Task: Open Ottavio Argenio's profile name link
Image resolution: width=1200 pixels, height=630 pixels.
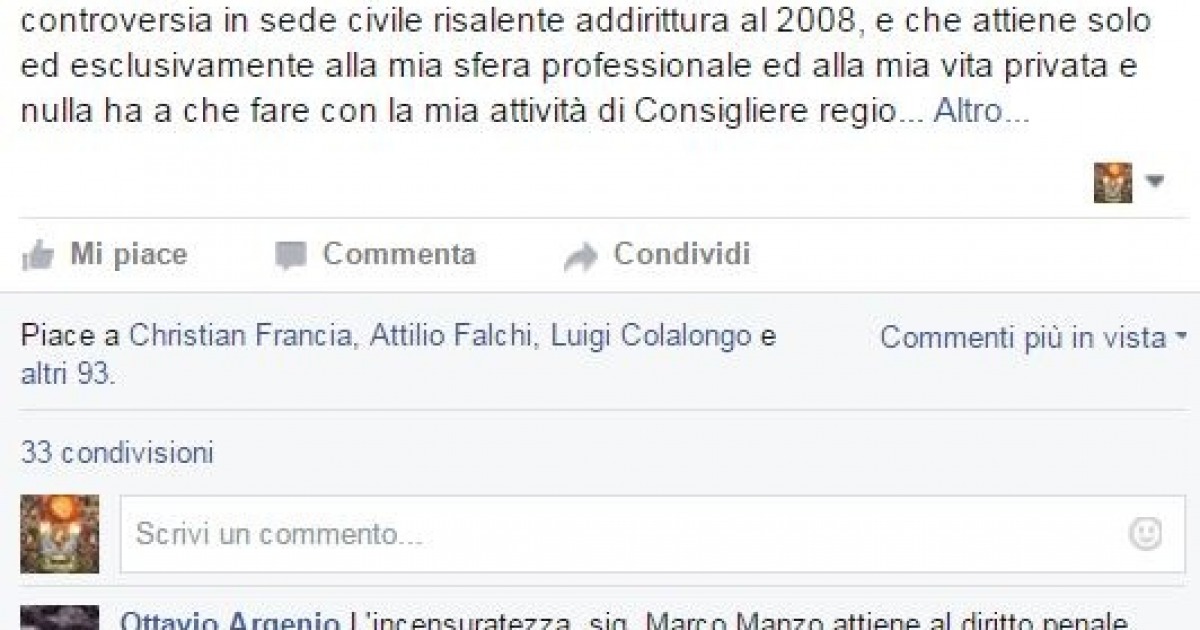Action: (x=230, y=621)
